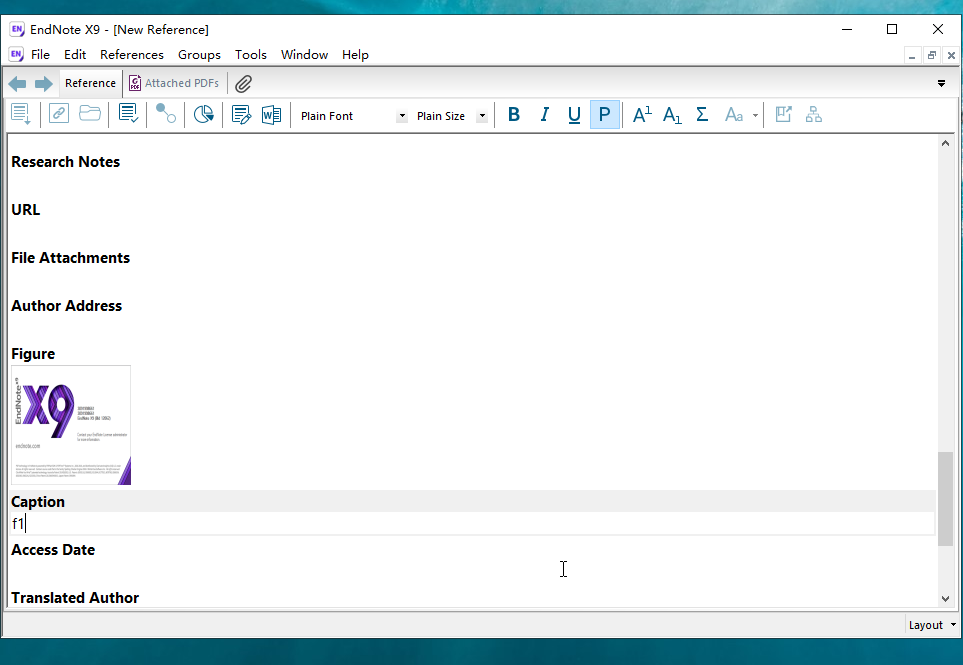This screenshot has width=963, height=665.
Task: Click the Find Reference Updates icon
Action: [x=166, y=114]
